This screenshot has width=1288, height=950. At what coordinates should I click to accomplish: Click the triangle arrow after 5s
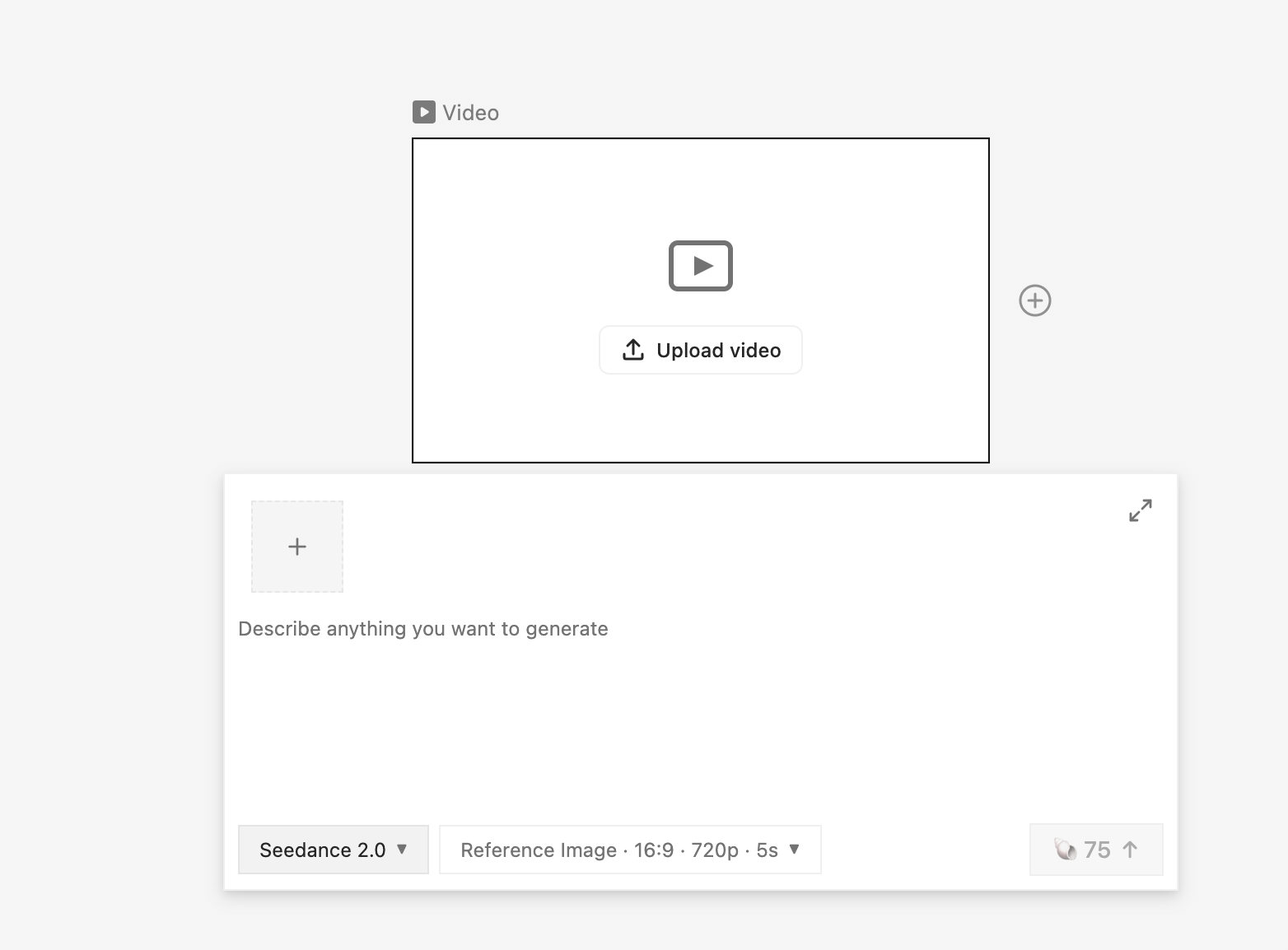(795, 849)
